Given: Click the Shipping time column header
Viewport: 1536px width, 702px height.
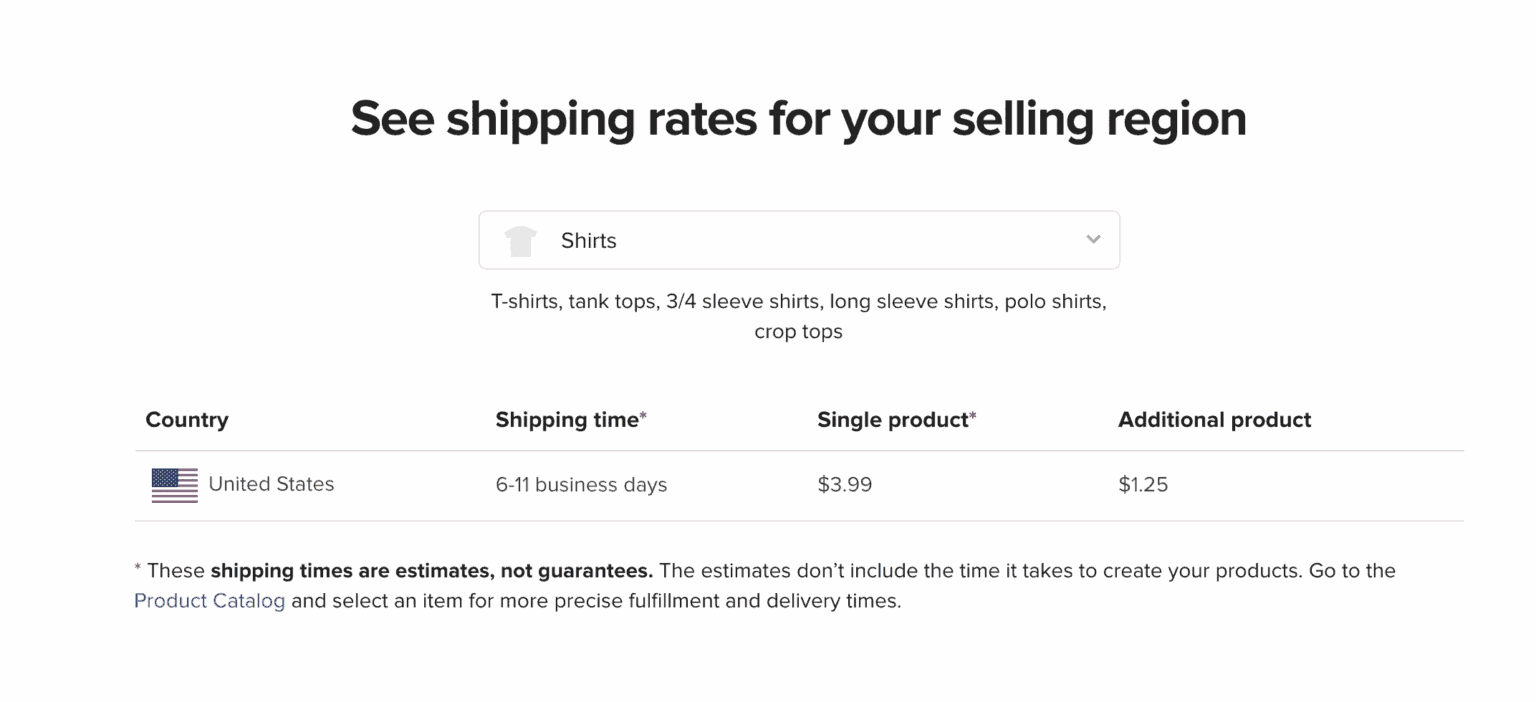Looking at the screenshot, I should click(566, 420).
